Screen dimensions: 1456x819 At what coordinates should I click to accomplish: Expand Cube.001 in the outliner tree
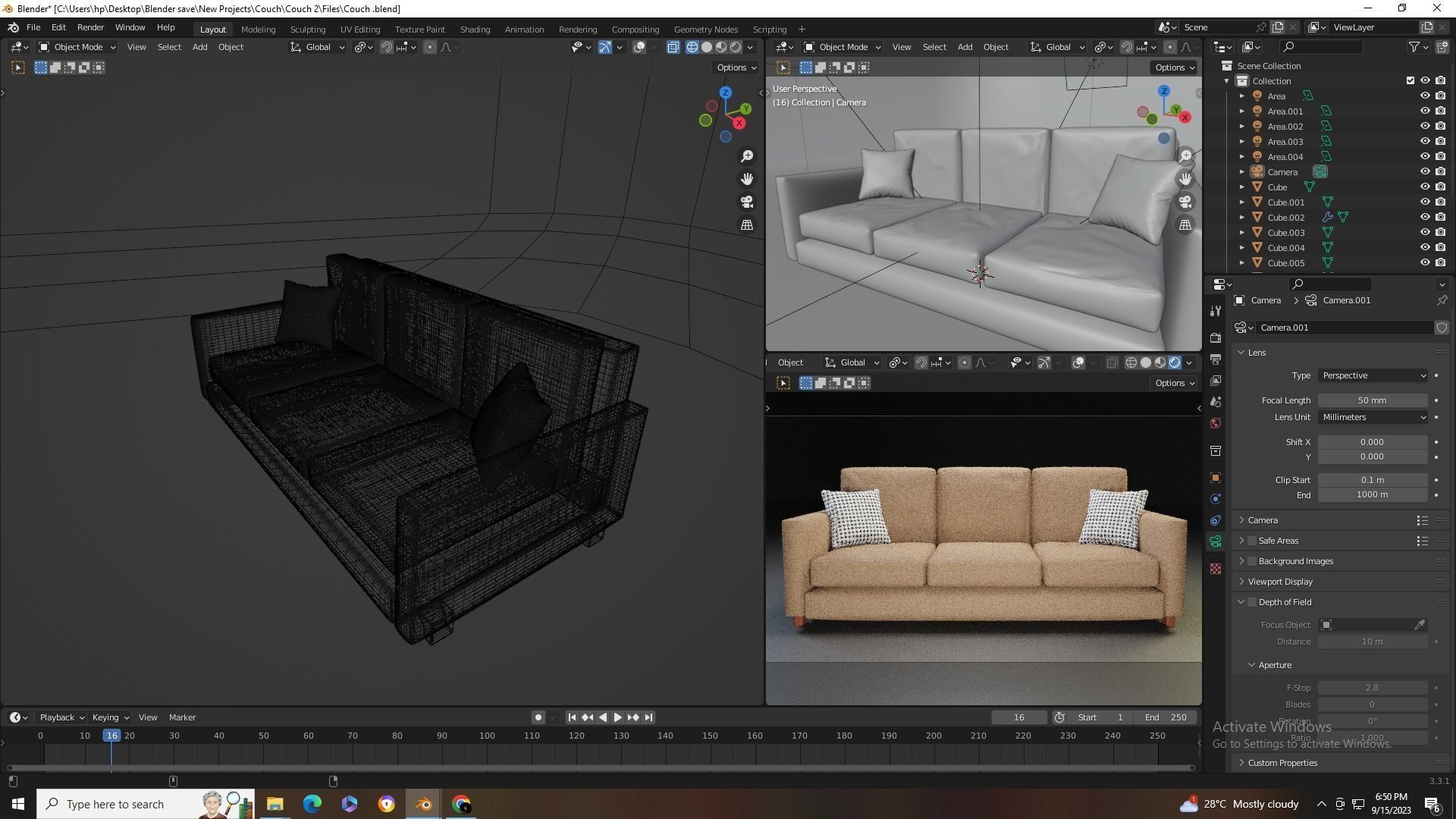pos(1241,202)
